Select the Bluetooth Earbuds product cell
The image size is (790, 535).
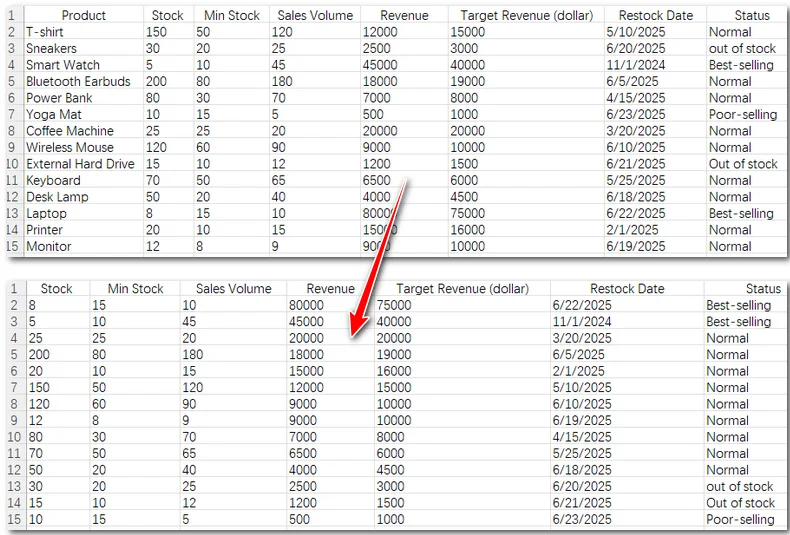[x=84, y=82]
